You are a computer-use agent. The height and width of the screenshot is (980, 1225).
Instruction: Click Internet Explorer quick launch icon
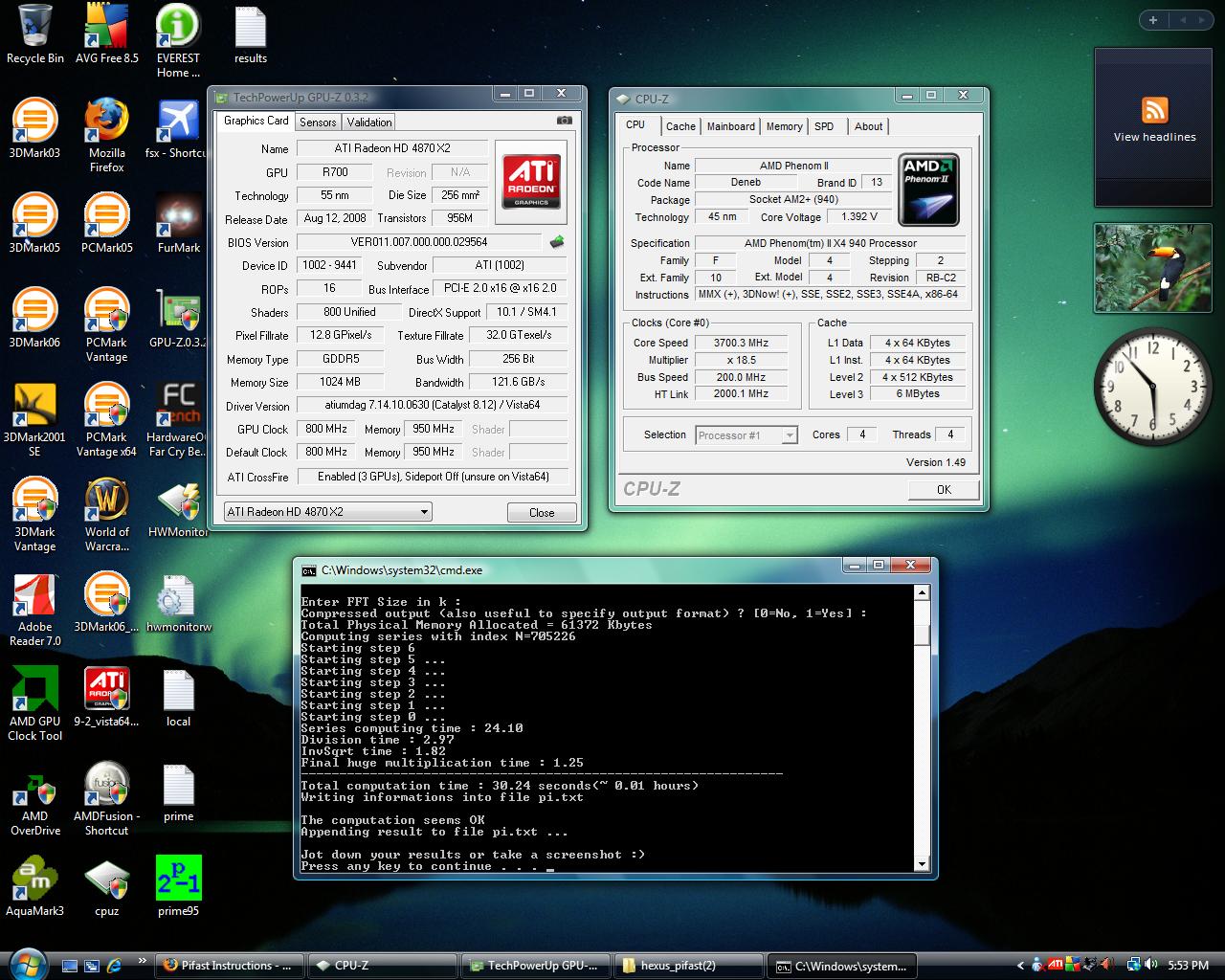click(115, 966)
